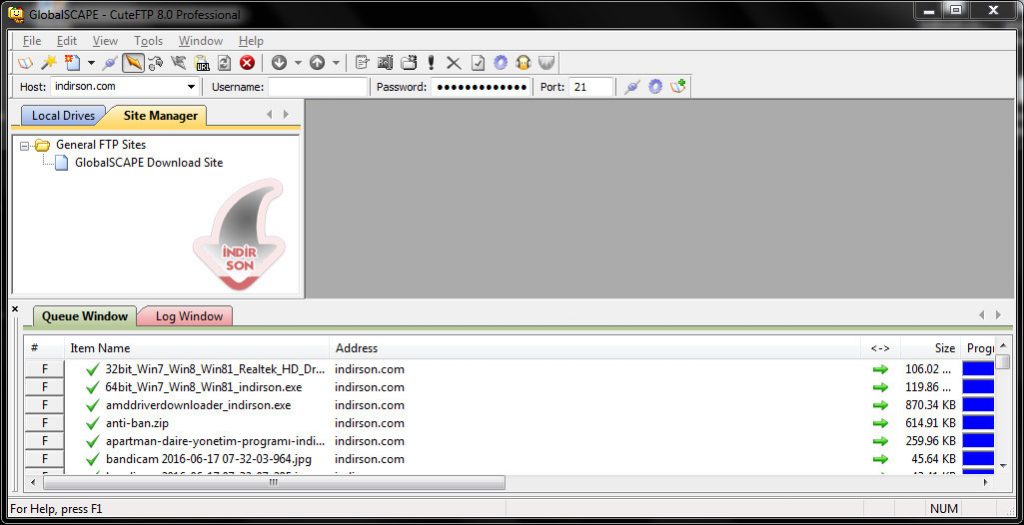Click the Password input field
The height and width of the screenshot is (525, 1024).
pos(481,86)
